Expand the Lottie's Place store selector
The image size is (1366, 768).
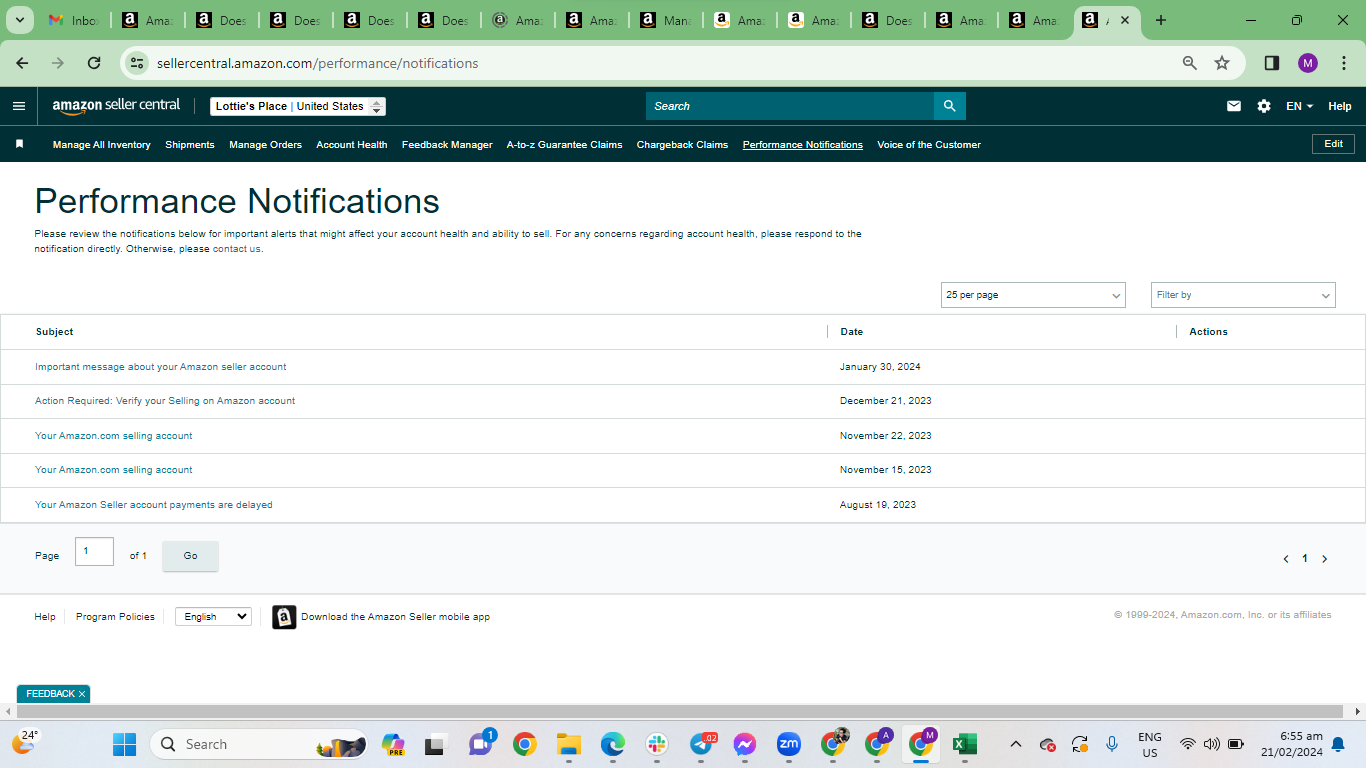tap(298, 106)
